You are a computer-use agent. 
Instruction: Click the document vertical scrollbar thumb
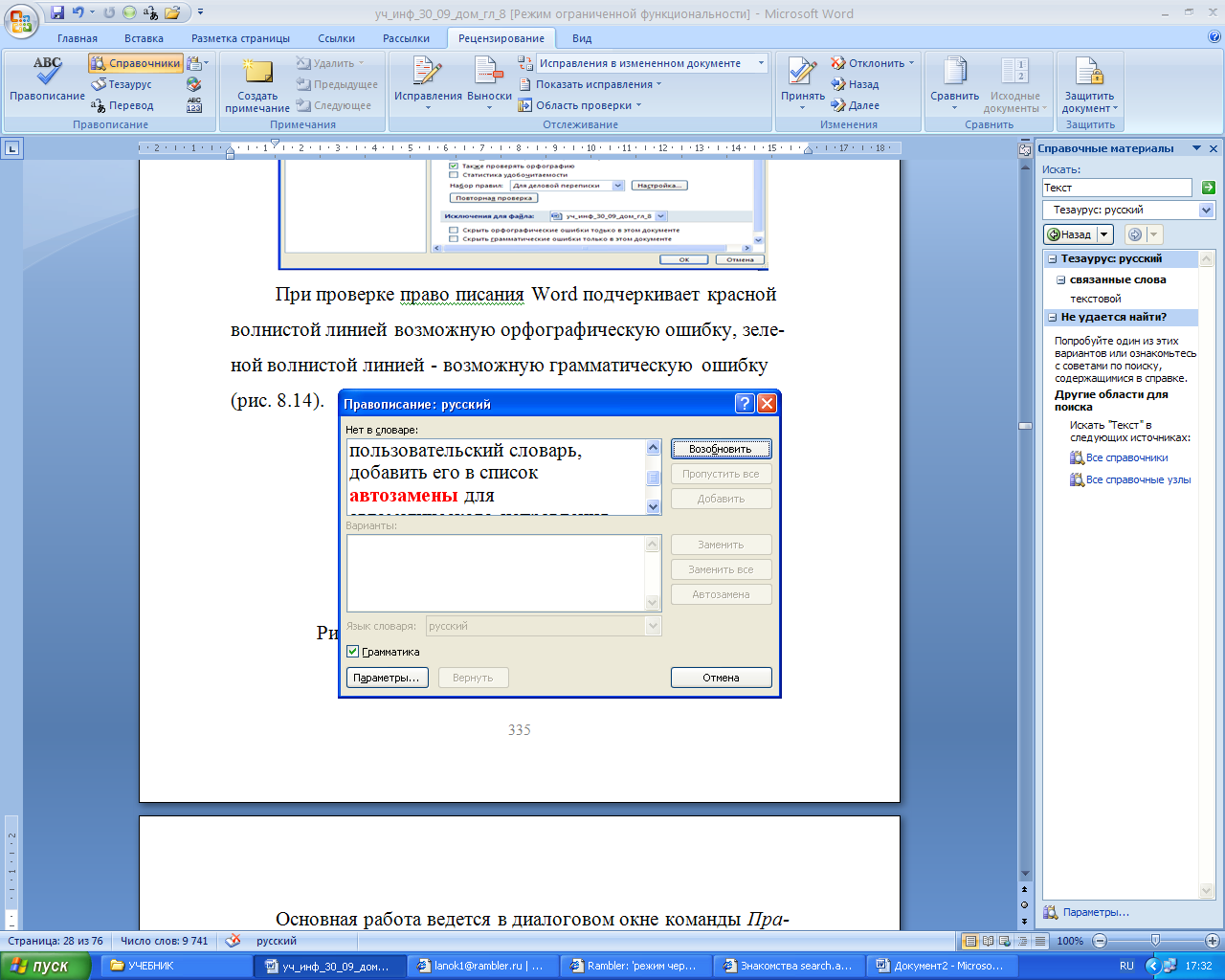tap(1025, 426)
